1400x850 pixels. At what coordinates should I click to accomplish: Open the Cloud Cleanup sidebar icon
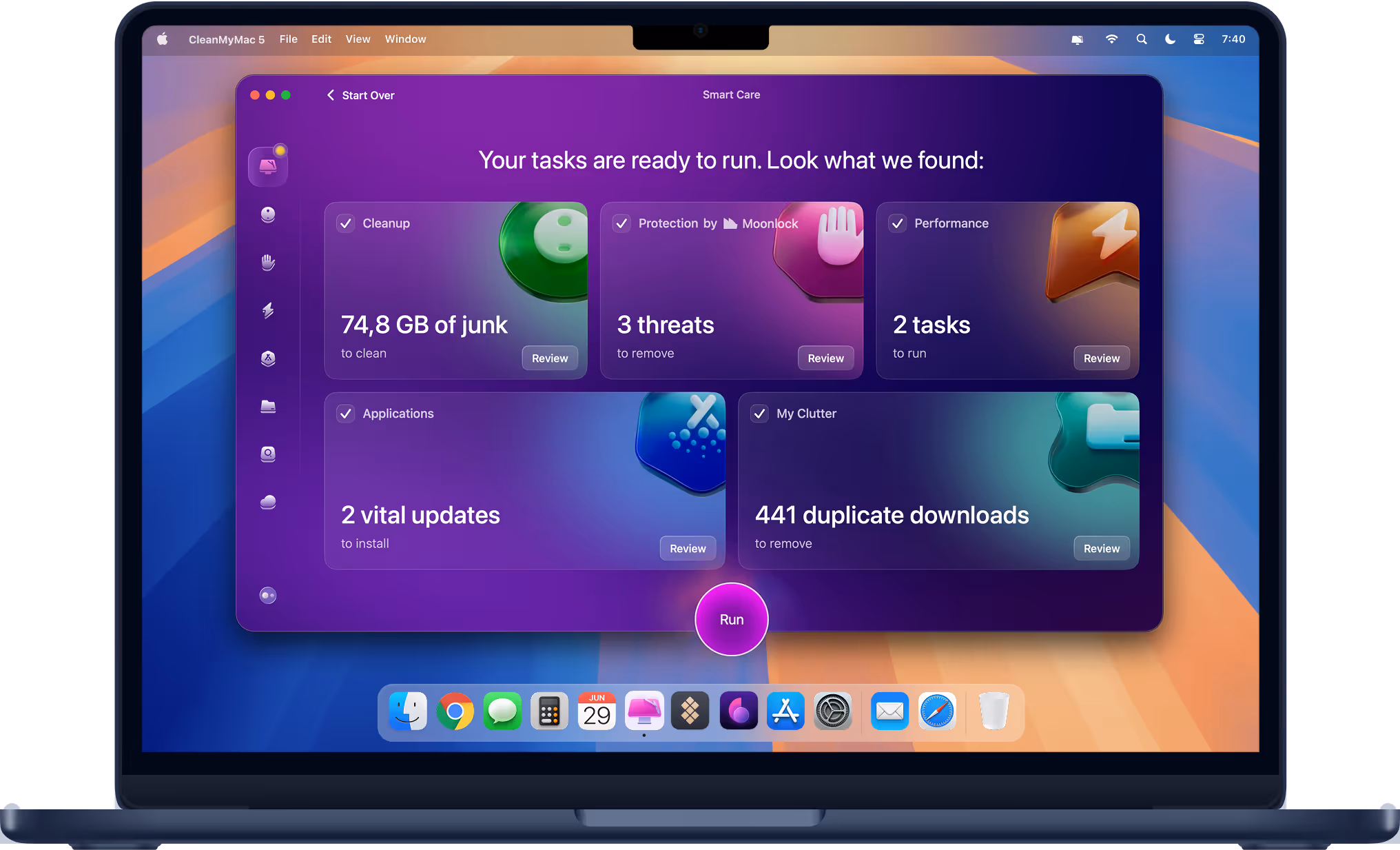[268, 502]
